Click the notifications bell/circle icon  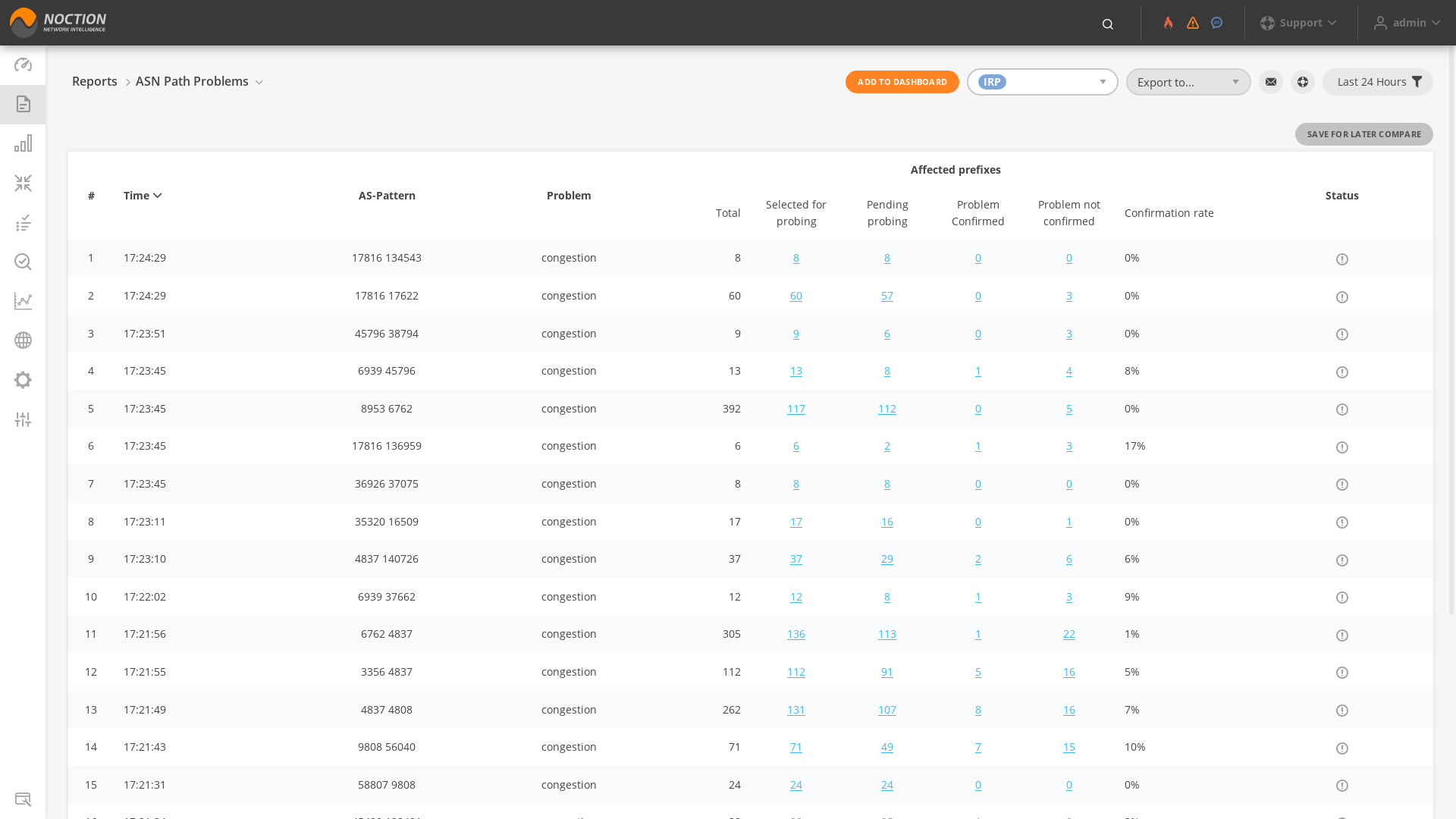coord(1218,22)
